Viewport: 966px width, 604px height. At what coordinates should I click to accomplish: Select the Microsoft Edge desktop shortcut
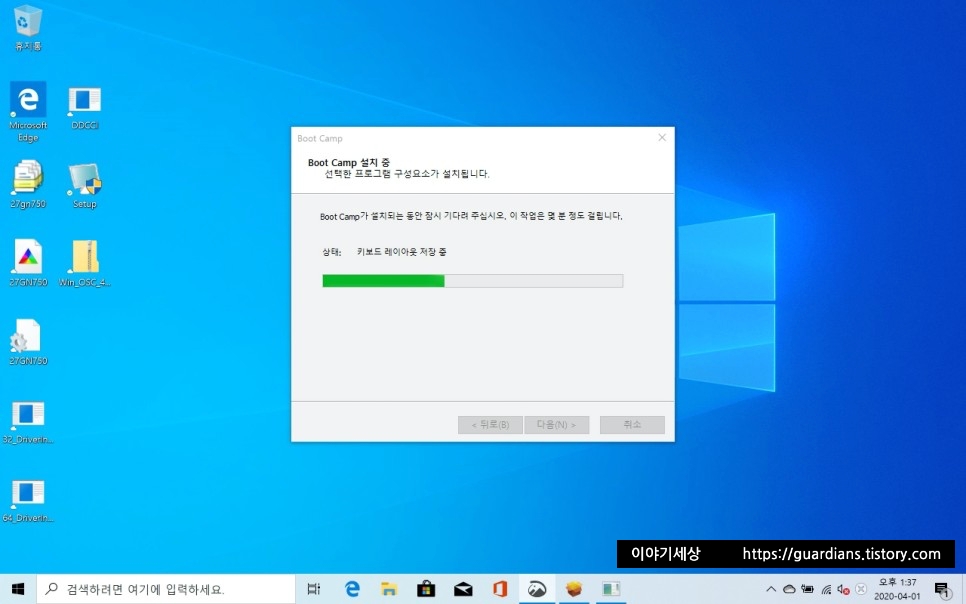(28, 111)
